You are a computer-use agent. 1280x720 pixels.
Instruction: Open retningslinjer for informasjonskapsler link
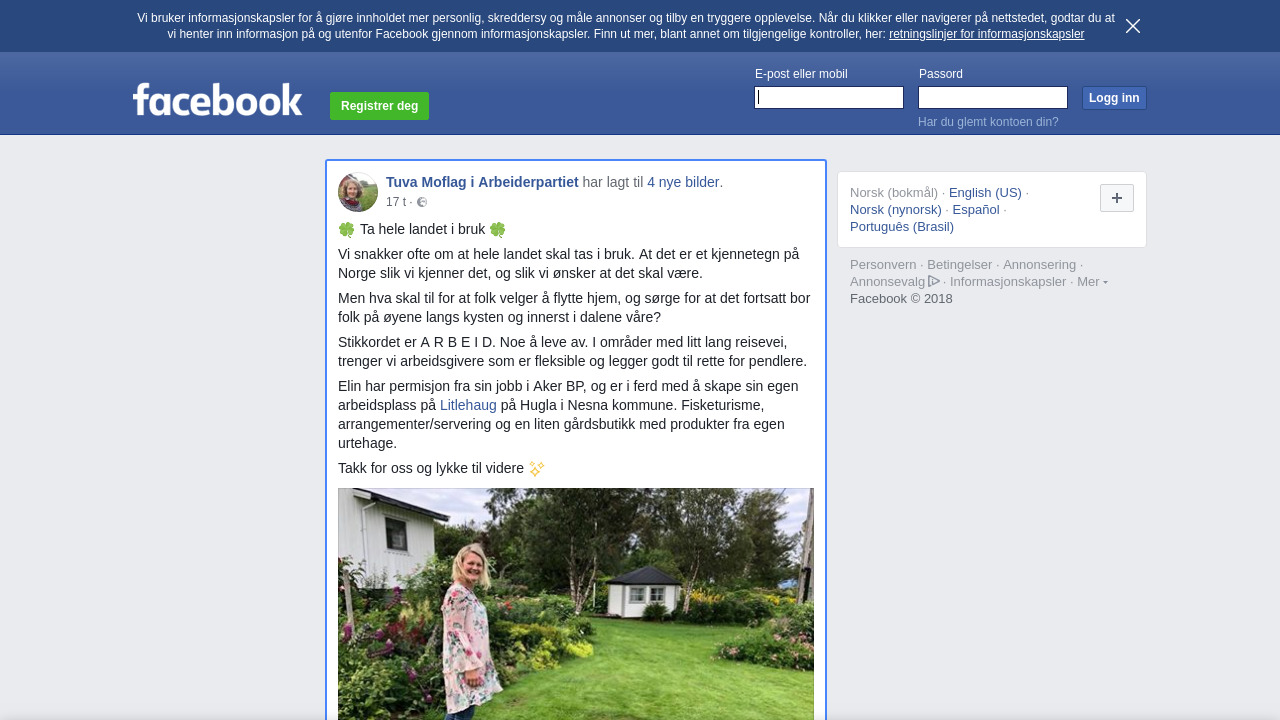point(986,34)
